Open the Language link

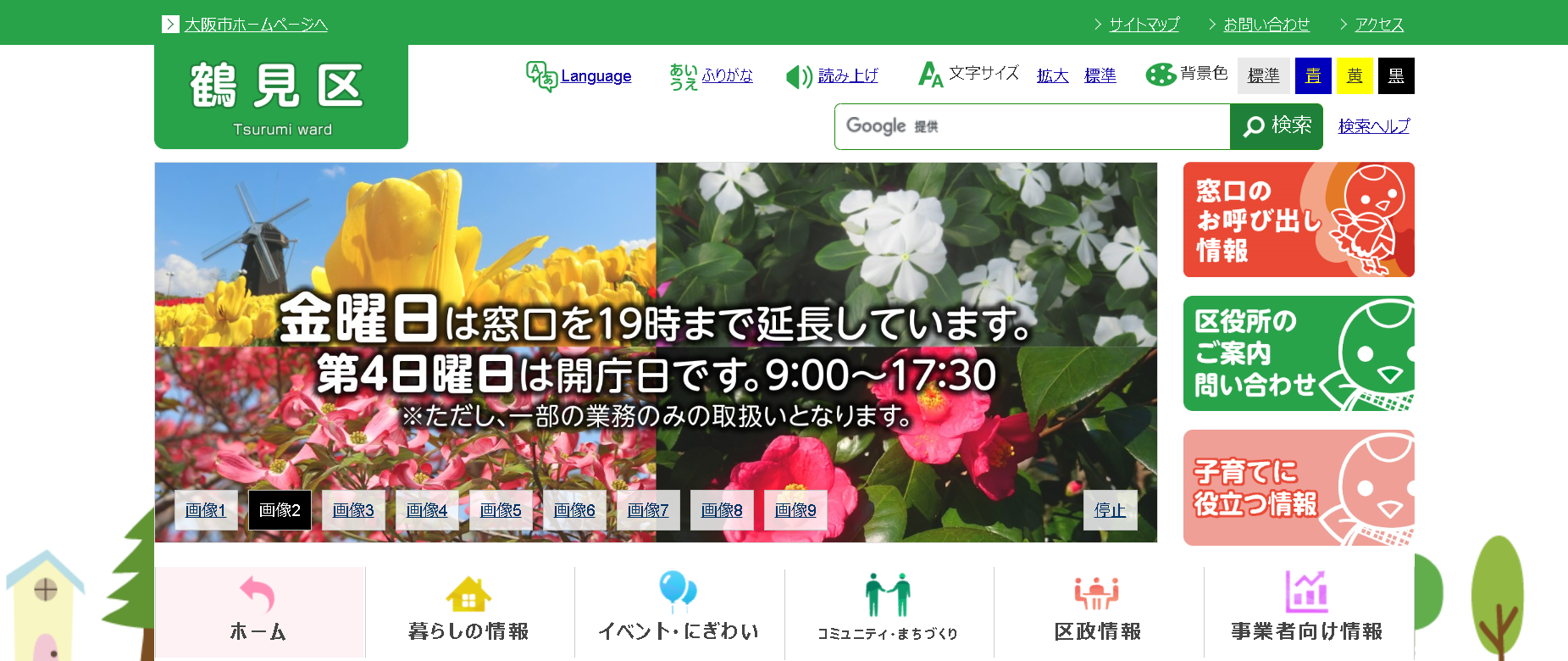[596, 76]
